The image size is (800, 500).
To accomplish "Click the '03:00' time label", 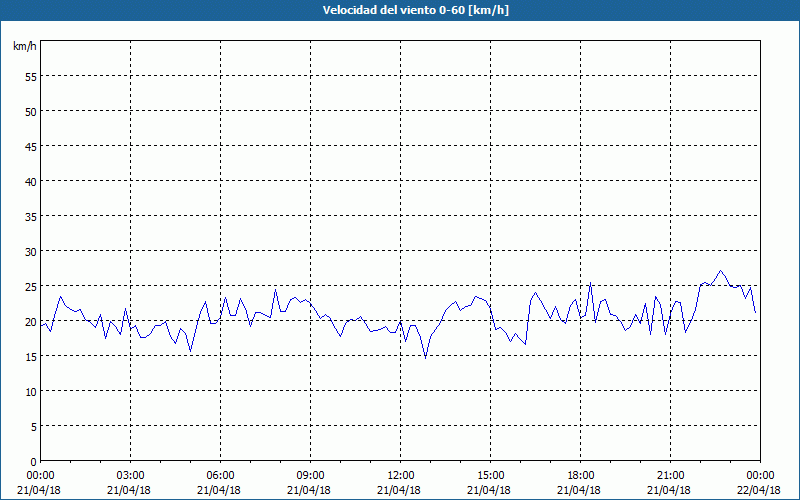I will click(131, 476).
